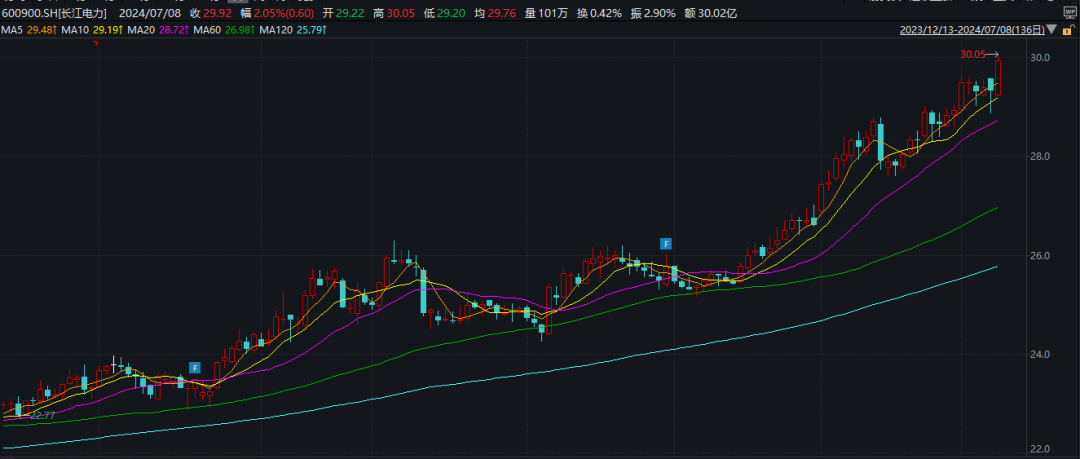Click the rightmost blue F event marker
Screen dimensions: 1080x459
click(x=666, y=243)
